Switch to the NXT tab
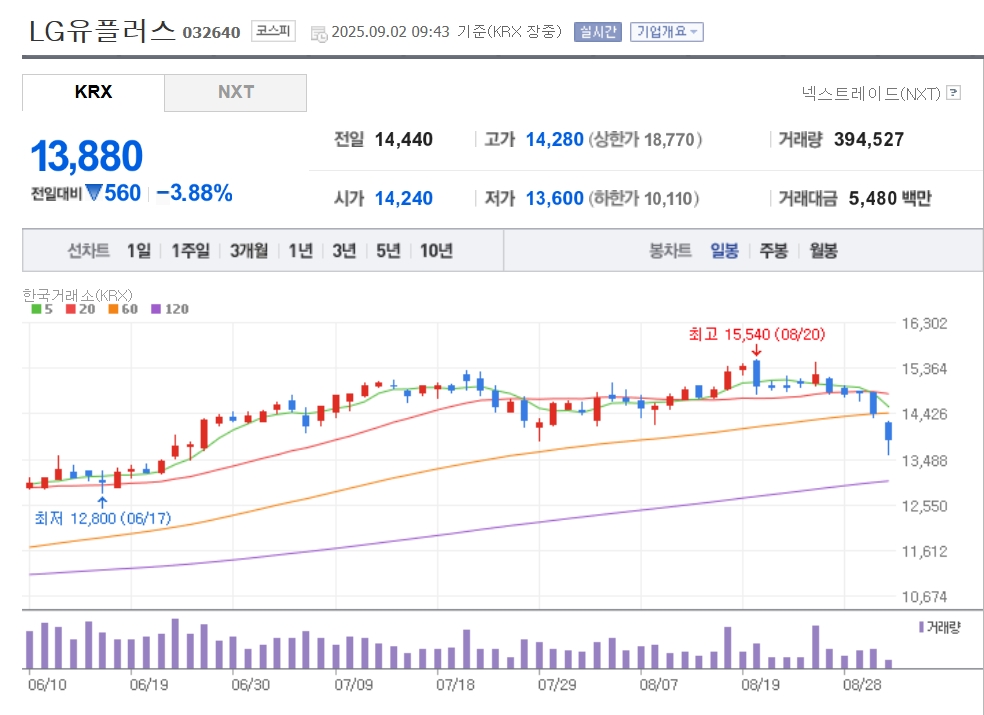This screenshot has width=984, height=715. coord(236,92)
